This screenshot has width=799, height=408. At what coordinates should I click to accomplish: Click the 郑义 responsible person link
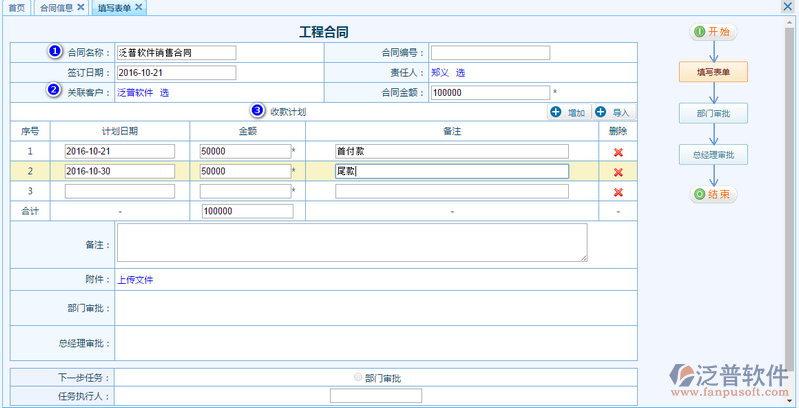[440, 73]
